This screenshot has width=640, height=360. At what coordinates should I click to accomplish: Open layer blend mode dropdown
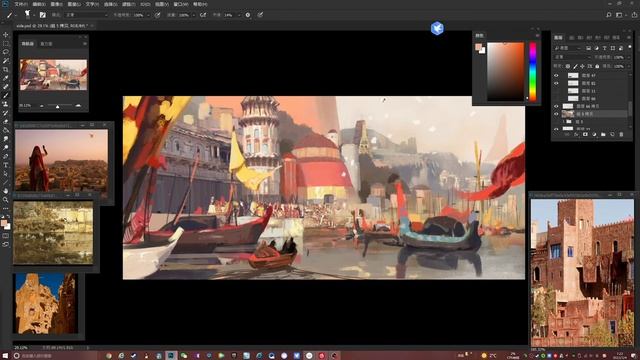[x=573, y=57]
